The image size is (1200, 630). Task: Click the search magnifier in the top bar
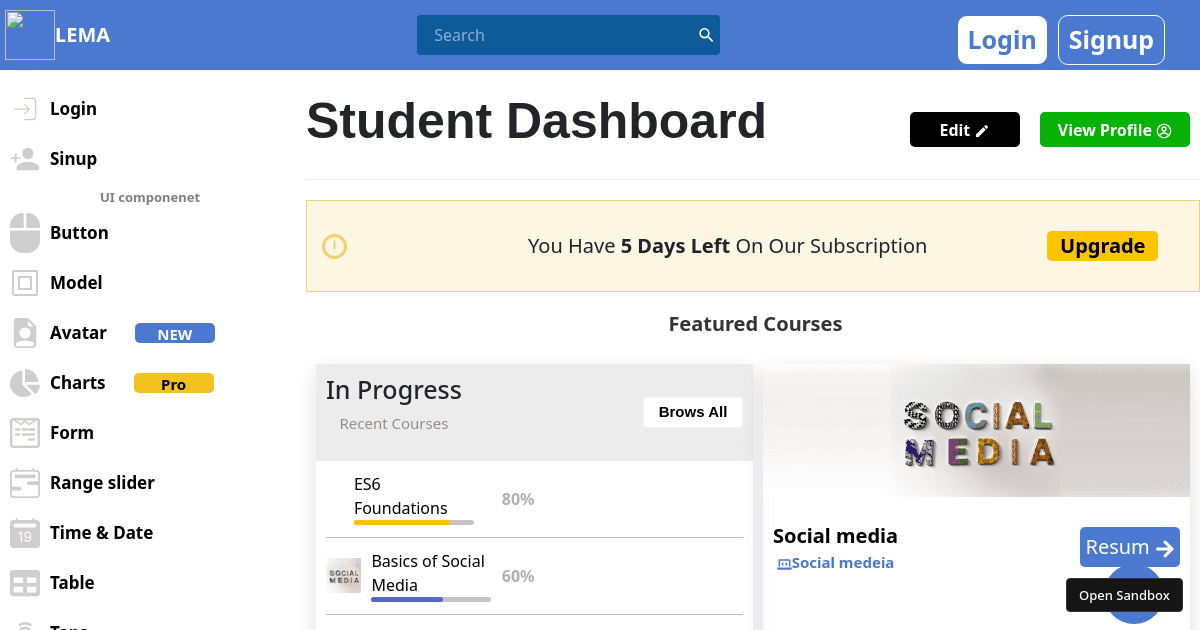pos(706,34)
